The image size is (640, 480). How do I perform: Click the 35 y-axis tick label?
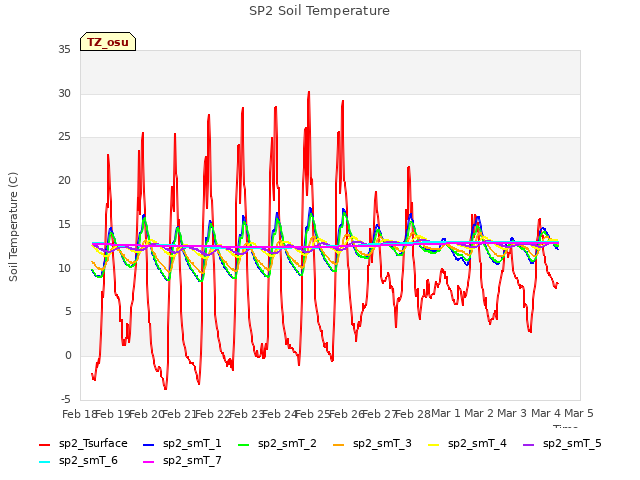pyautogui.click(x=64, y=50)
